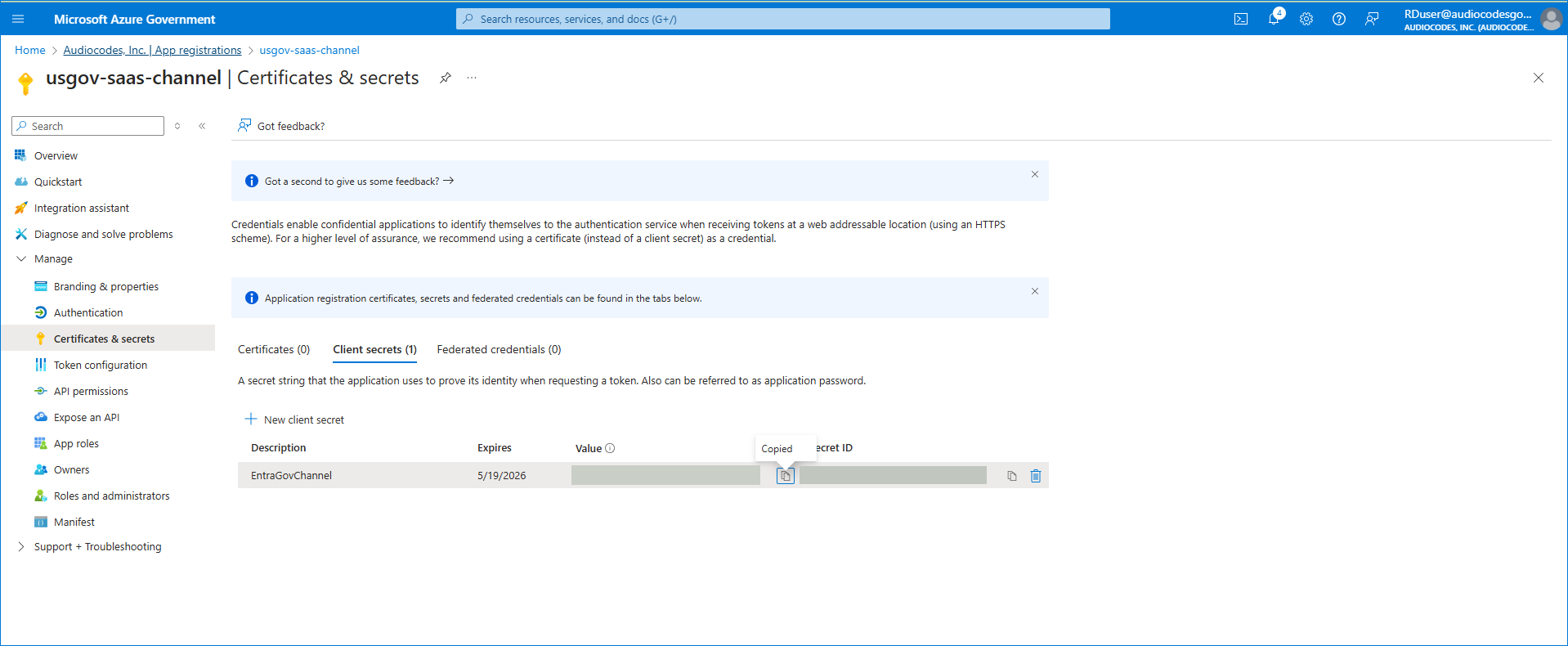Open Diagnose and solve problems
1568x646 pixels.
coord(104,234)
